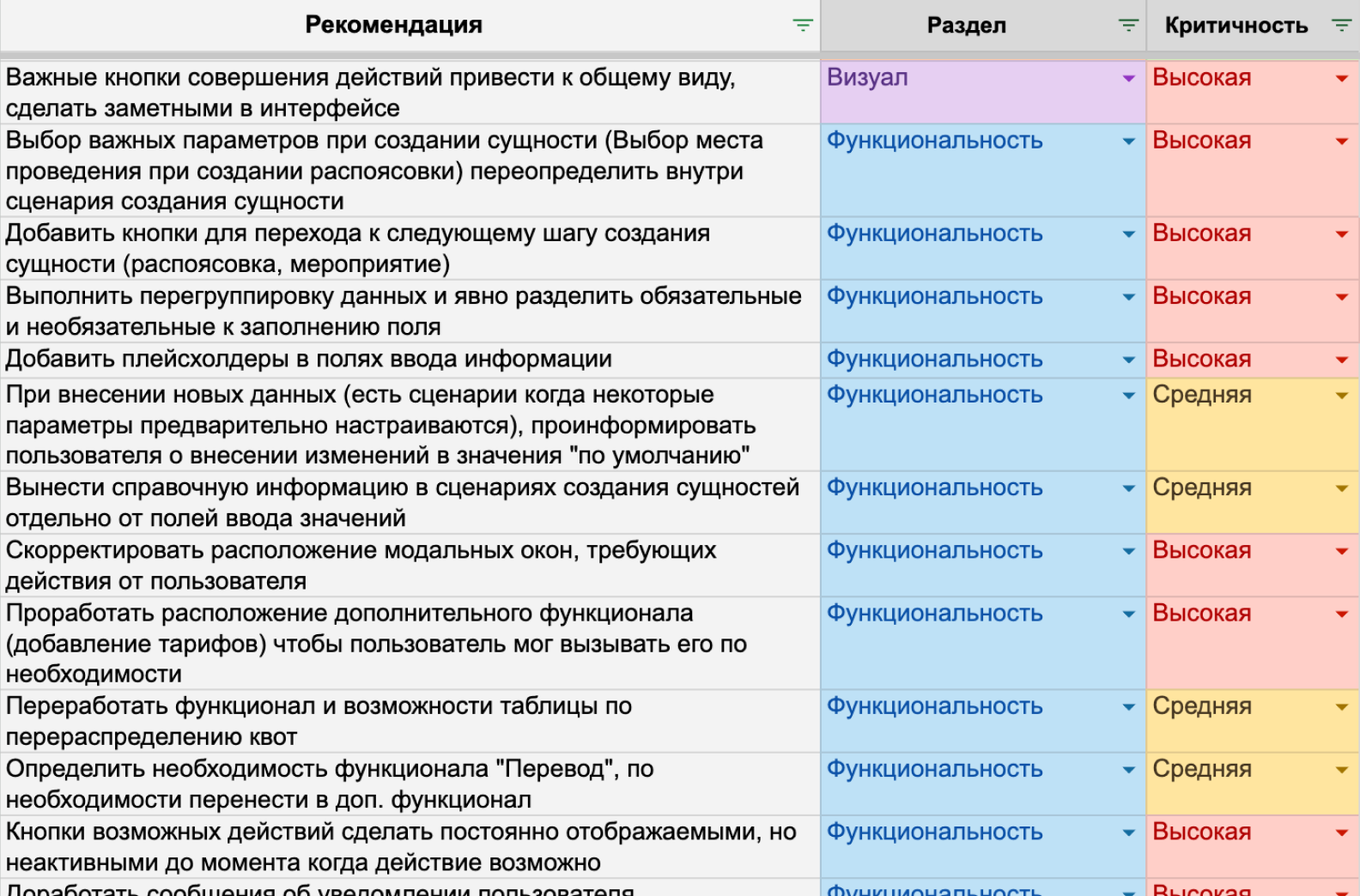The image size is (1360, 896).
Task: Expand Средняя dropdown for the квот table row
Action: [x=1341, y=707]
